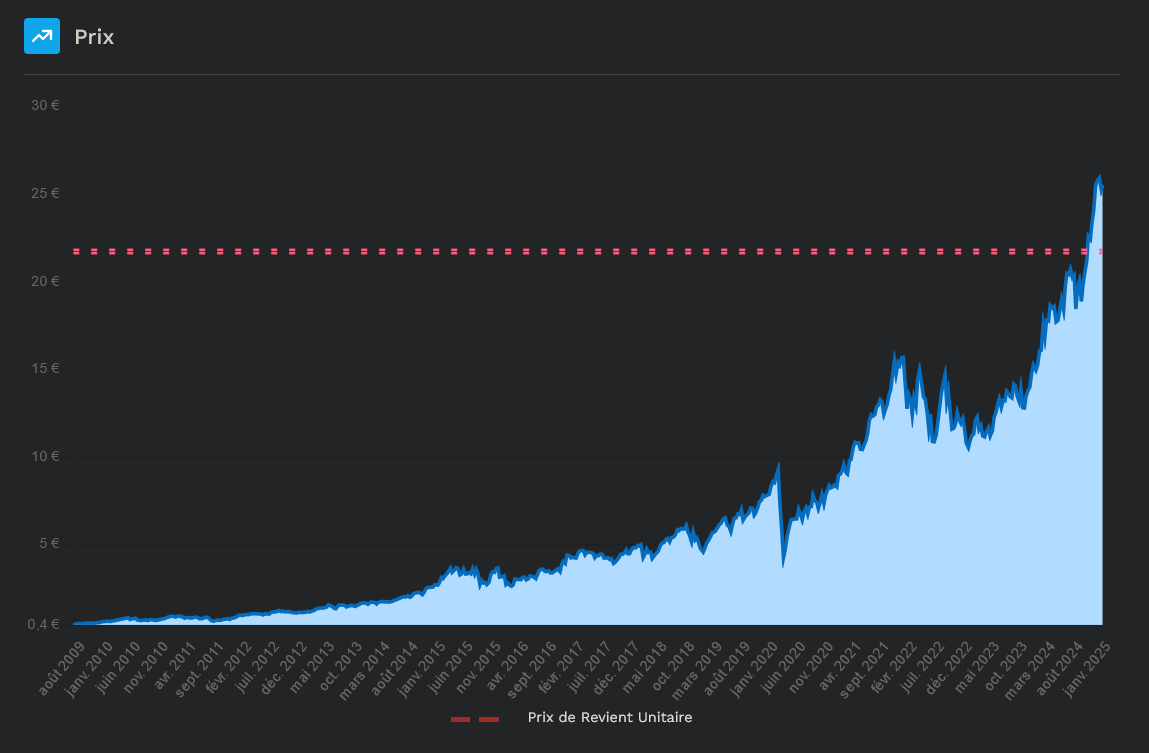The height and width of the screenshot is (753, 1149).
Task: Click the 0,4 € y-axis label
Action: (x=40, y=625)
